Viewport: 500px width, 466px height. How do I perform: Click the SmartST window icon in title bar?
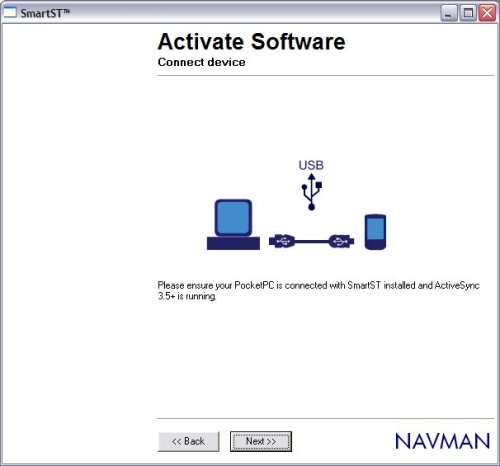tap(10, 12)
